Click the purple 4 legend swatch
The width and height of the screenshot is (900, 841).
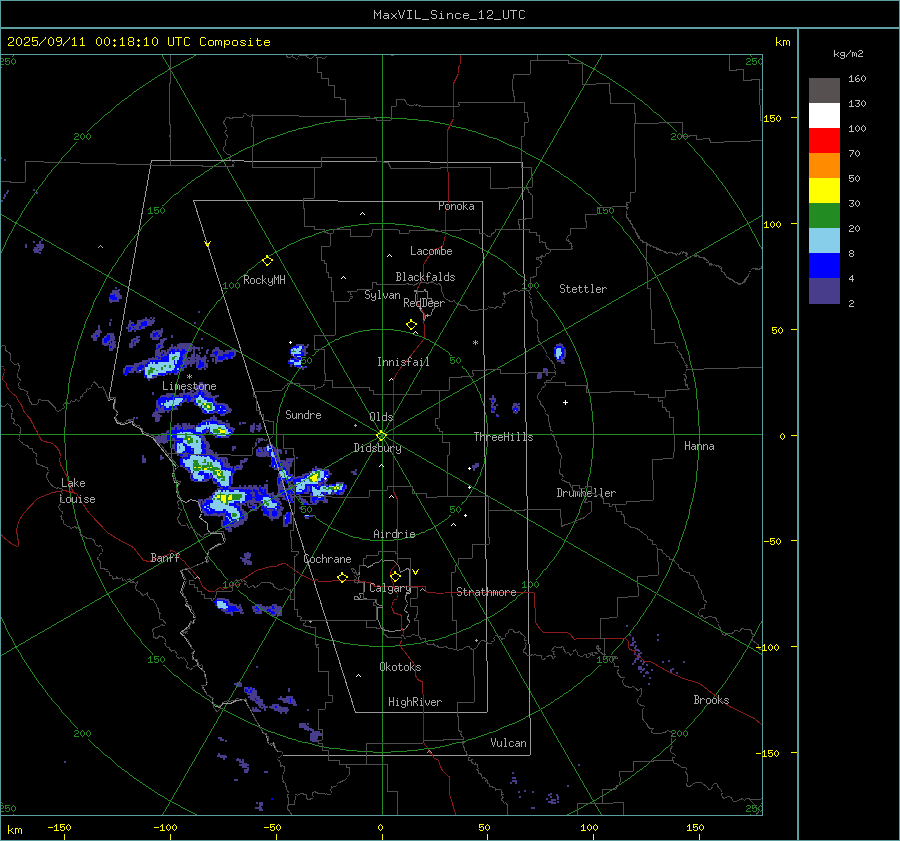(824, 291)
